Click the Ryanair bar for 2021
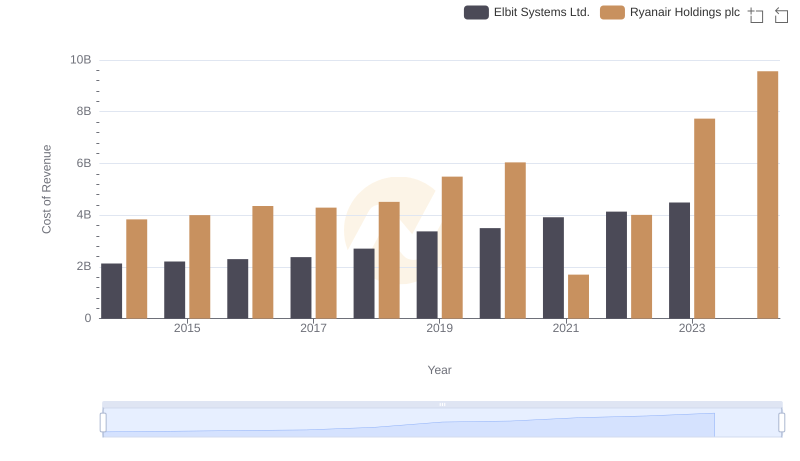This screenshot has width=800, height=461. (x=578, y=296)
